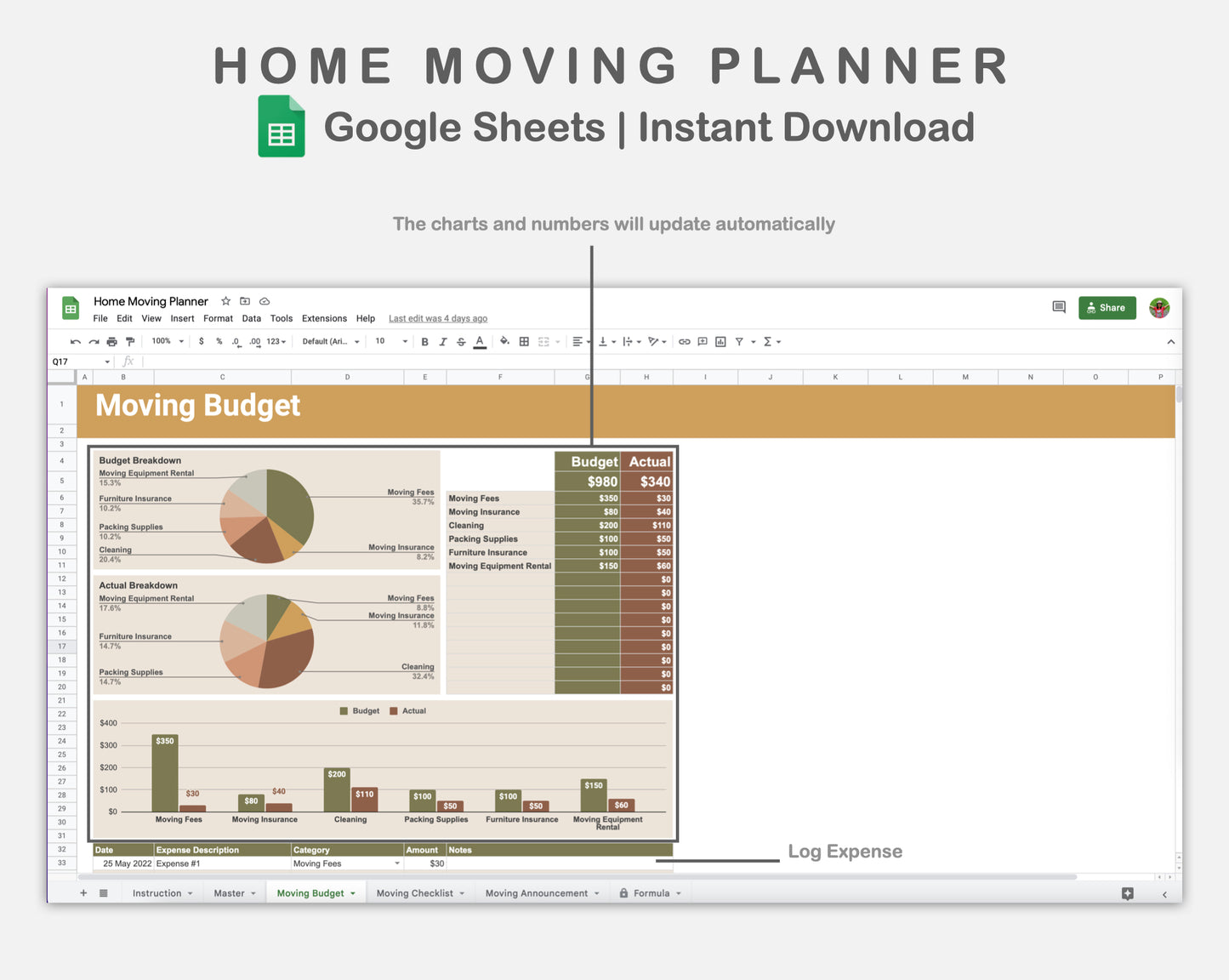Viewport: 1229px width, 980px height.
Task: Star the Home Moving Planner document
Action: (x=225, y=301)
